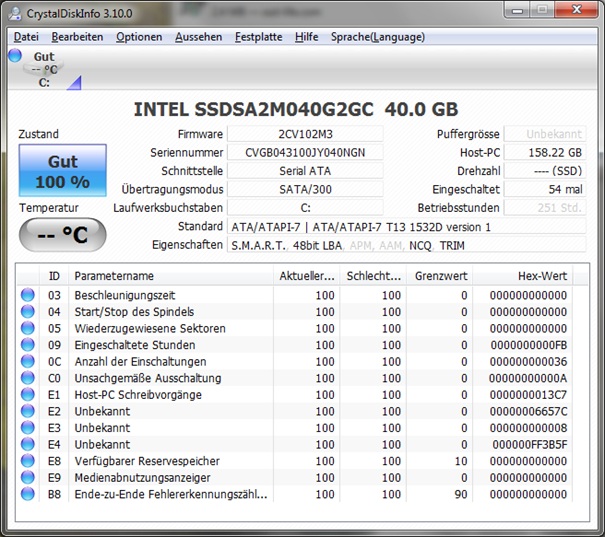Image resolution: width=605 pixels, height=537 pixels.
Task: Click Grenzwert value 90 in B8 row
Action: [x=461, y=495]
